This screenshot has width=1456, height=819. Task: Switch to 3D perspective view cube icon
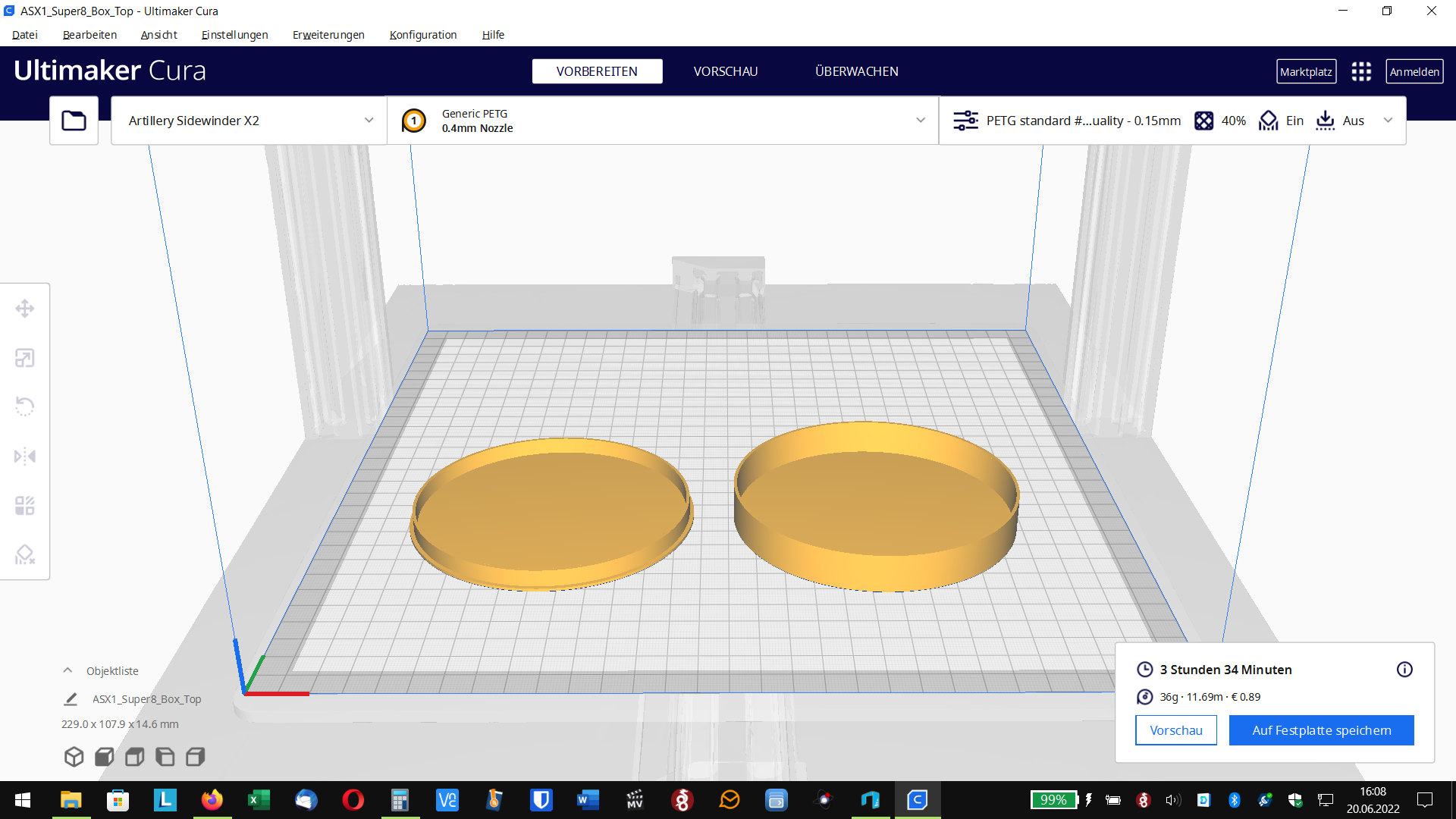coord(74,757)
